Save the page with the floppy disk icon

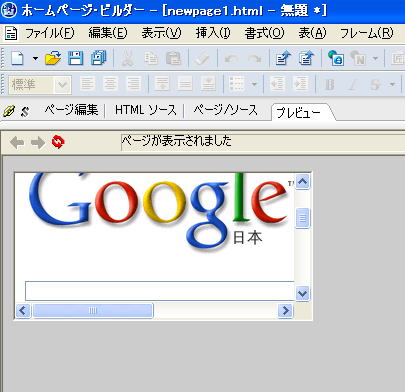point(76,58)
